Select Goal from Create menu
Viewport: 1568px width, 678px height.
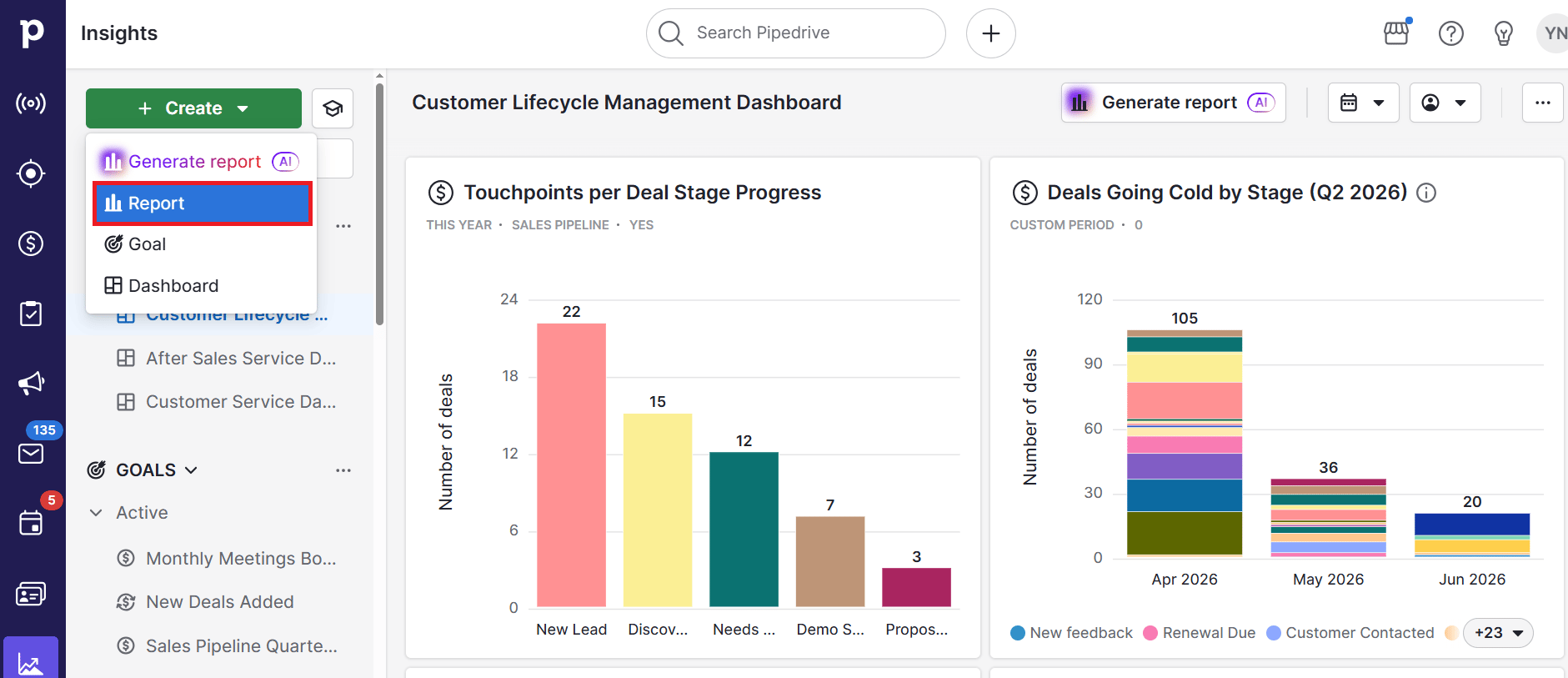[x=203, y=244]
